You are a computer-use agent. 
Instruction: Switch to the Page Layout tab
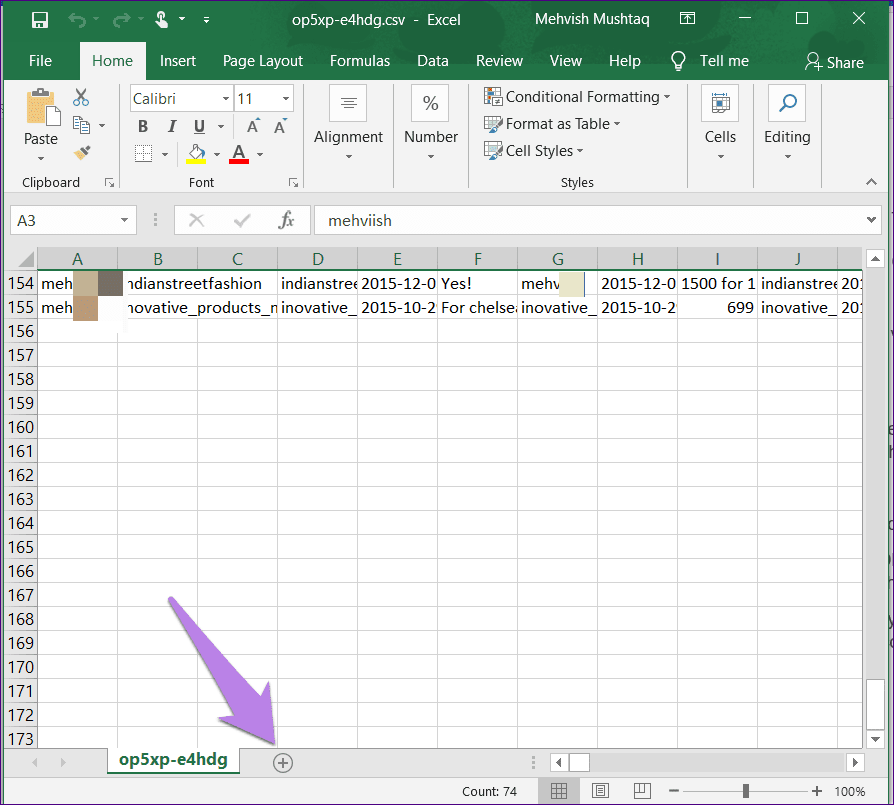263,60
